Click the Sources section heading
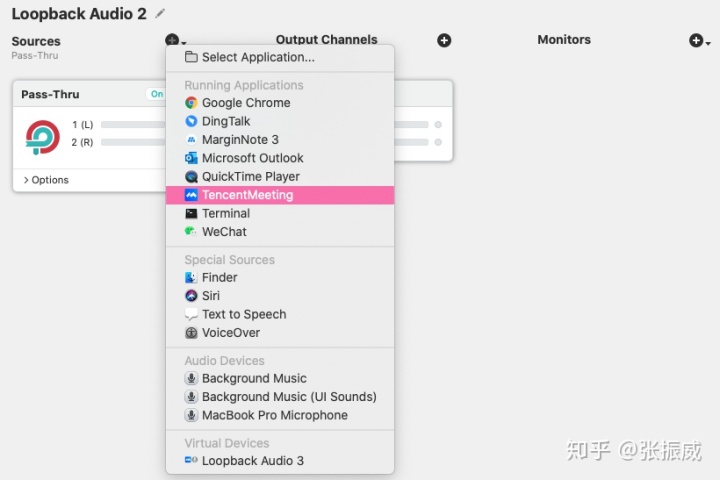Screen dimensions: 720x480 click(36, 41)
